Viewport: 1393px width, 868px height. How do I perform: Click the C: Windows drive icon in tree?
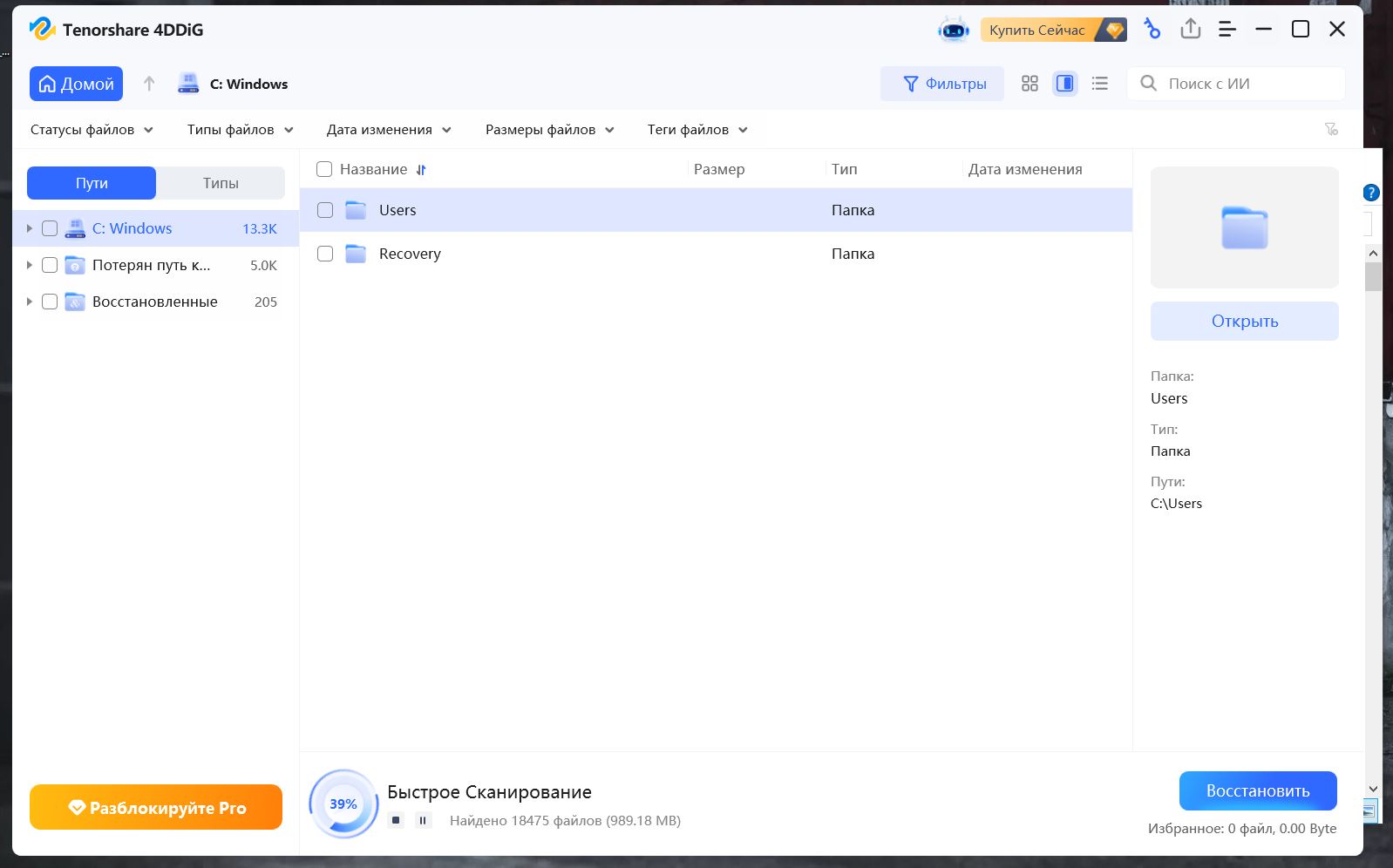point(75,228)
